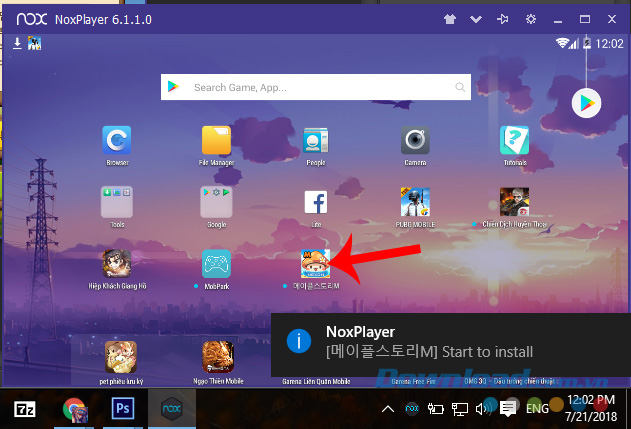
Task: Click the NoxPlayer install notification toast
Action: coord(451,344)
